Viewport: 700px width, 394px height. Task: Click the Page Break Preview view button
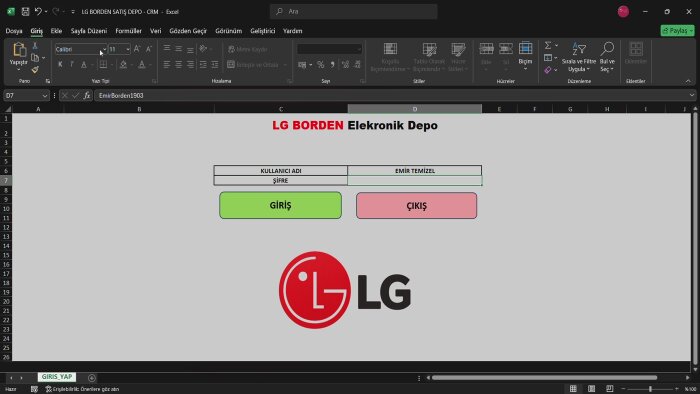point(609,389)
